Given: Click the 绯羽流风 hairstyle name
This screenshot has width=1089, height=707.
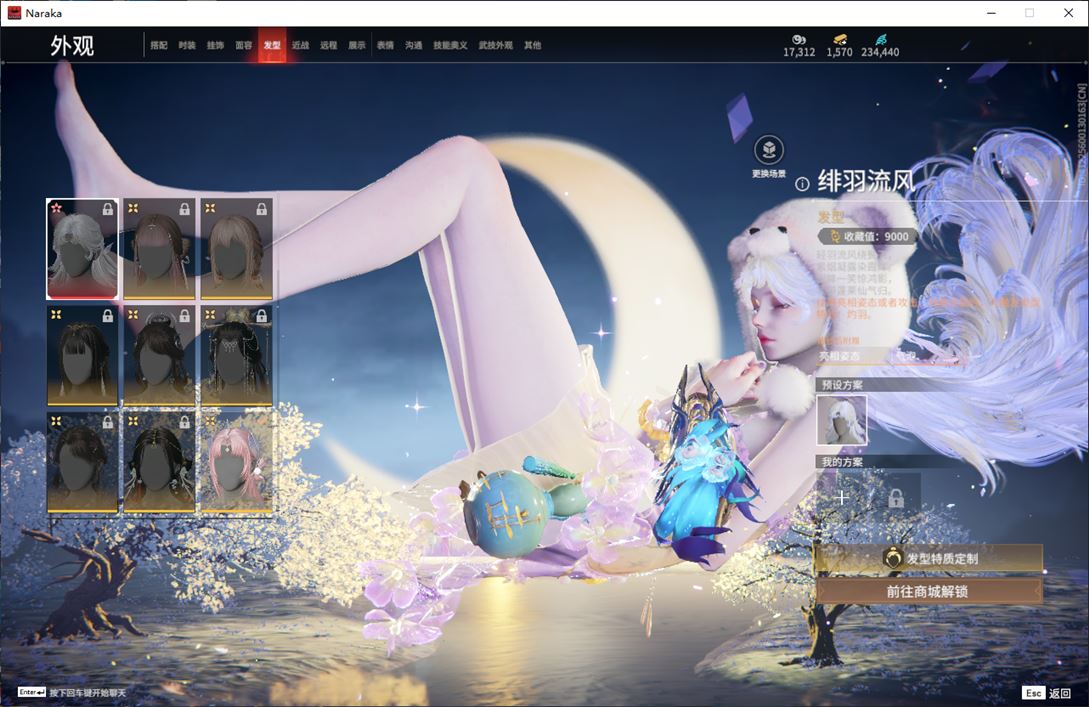Looking at the screenshot, I should pos(866,181).
